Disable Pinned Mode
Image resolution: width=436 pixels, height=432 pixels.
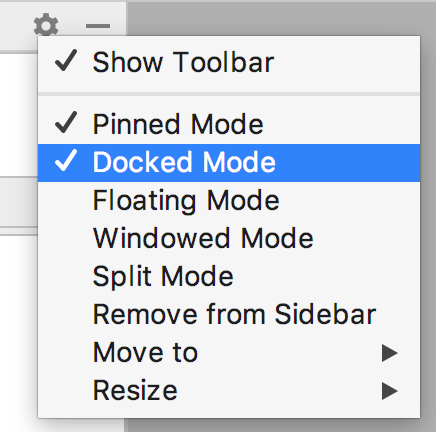pos(229,125)
